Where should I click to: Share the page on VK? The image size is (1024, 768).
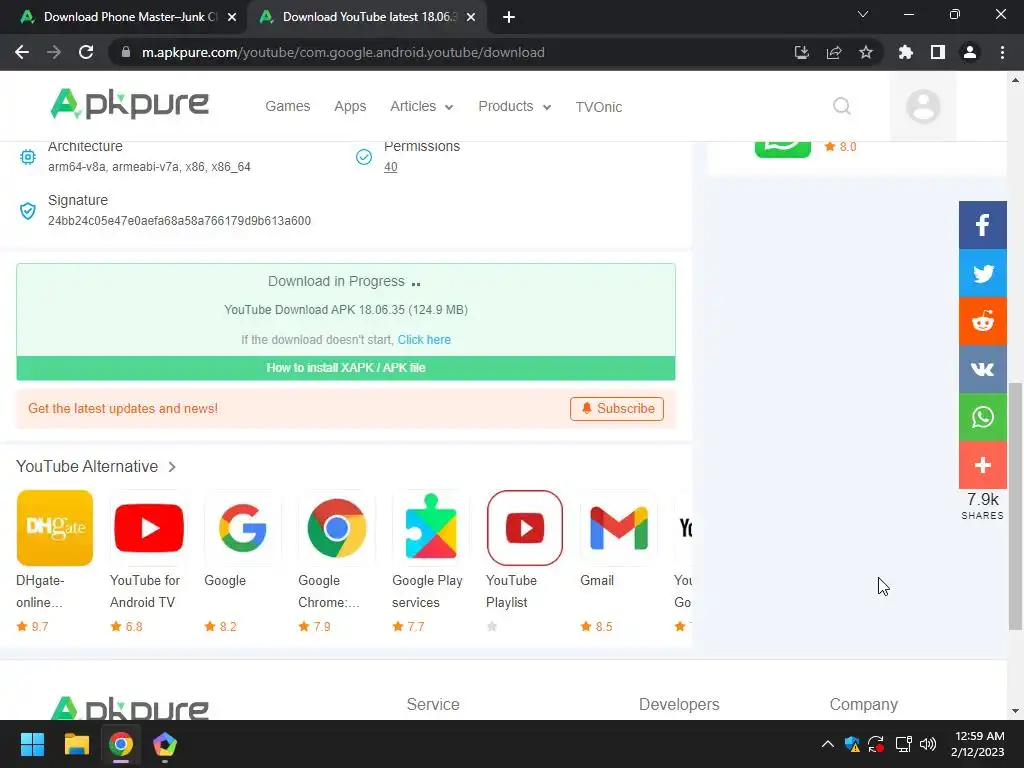(982, 369)
